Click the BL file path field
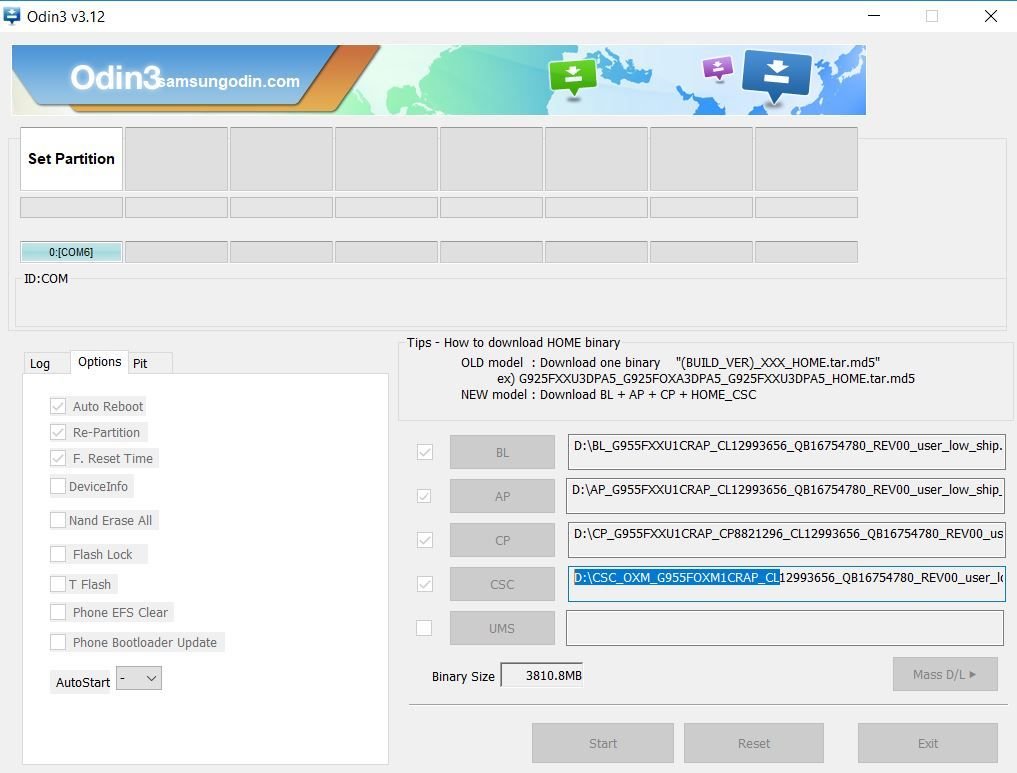Viewport: 1017px width, 773px height. tap(787, 452)
